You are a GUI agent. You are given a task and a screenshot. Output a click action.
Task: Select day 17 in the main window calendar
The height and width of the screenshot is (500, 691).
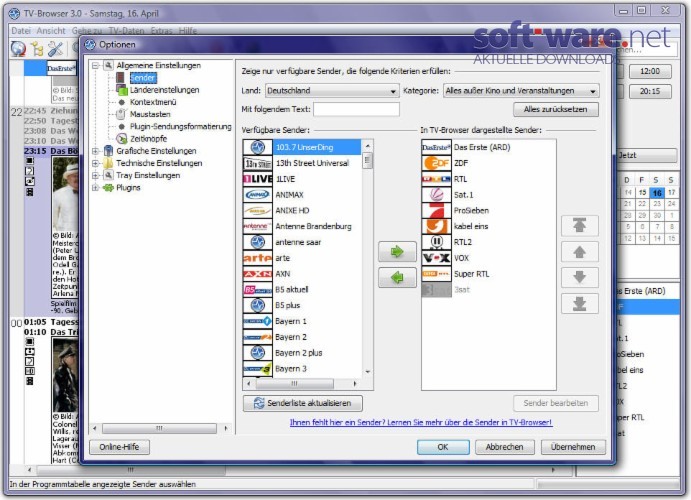pyautogui.click(x=671, y=193)
